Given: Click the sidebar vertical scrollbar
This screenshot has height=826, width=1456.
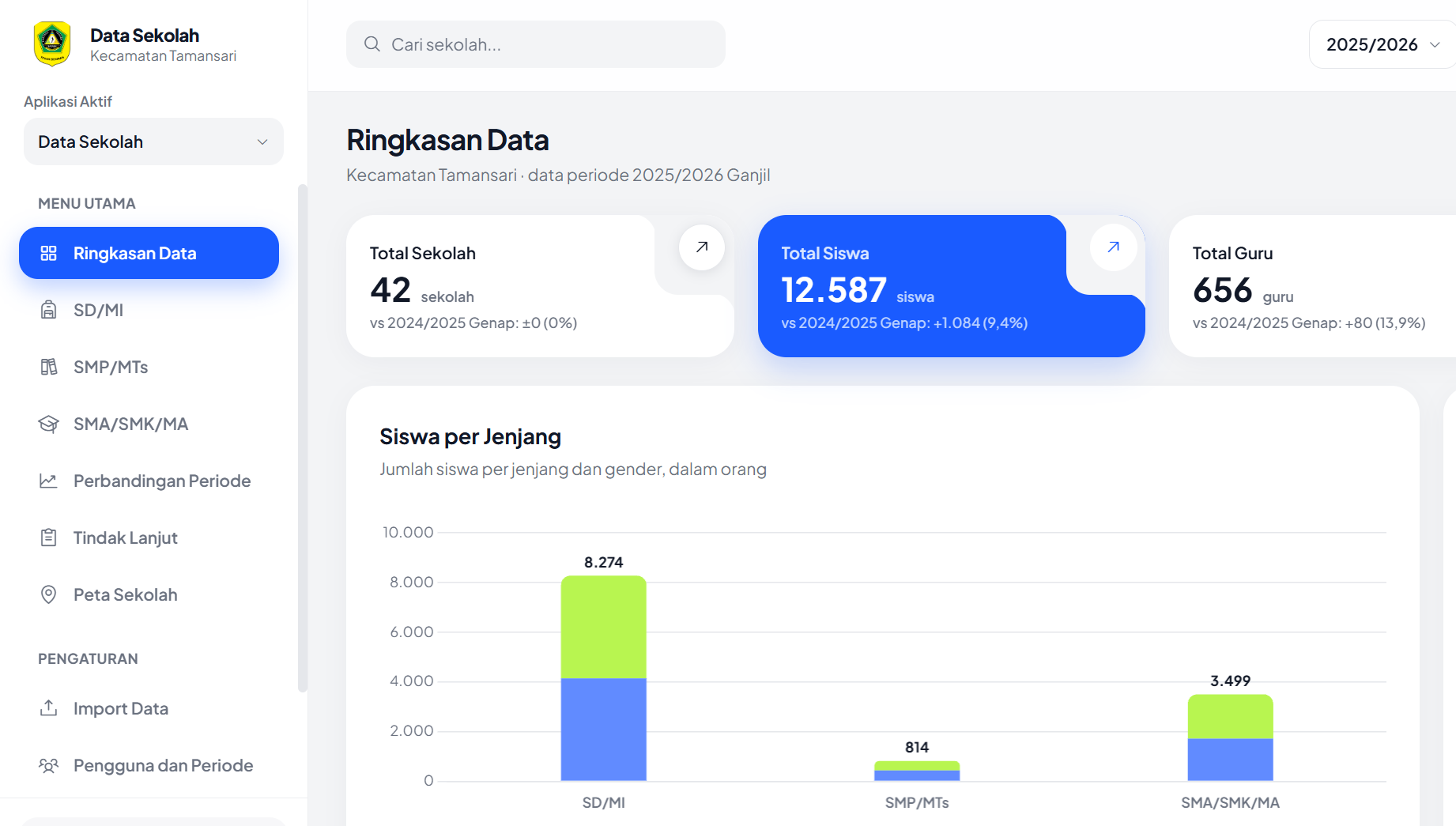Looking at the screenshot, I should click(302, 439).
